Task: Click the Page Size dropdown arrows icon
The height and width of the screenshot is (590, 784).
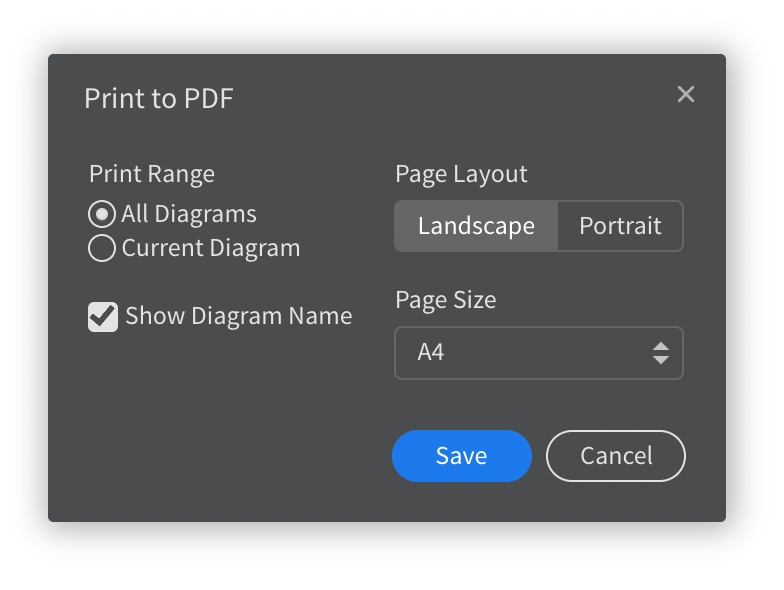Action: 660,353
